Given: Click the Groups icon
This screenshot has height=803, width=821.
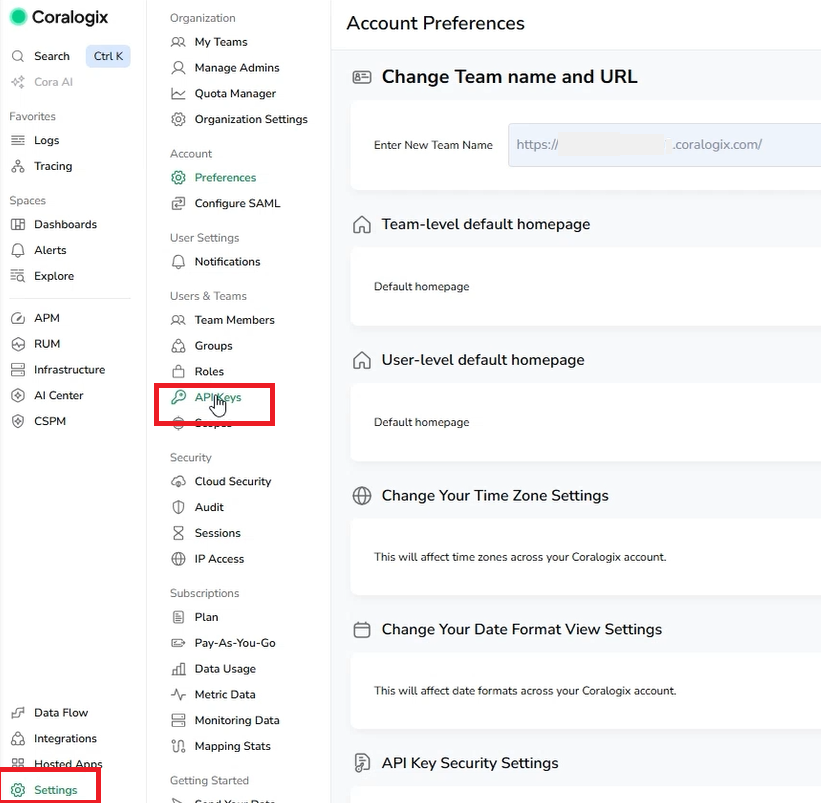Looking at the screenshot, I should click(x=178, y=345).
